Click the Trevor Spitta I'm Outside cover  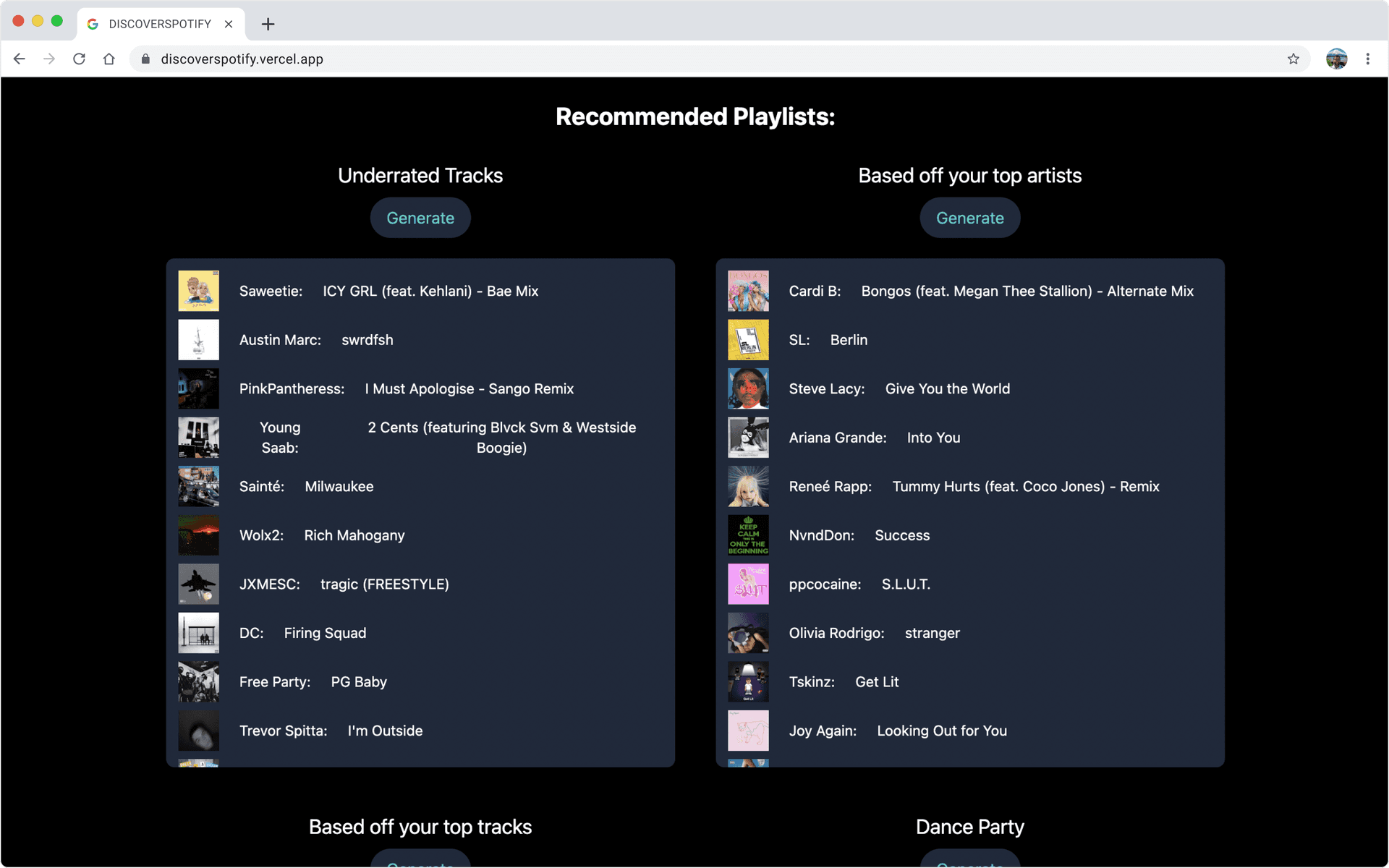tap(198, 731)
